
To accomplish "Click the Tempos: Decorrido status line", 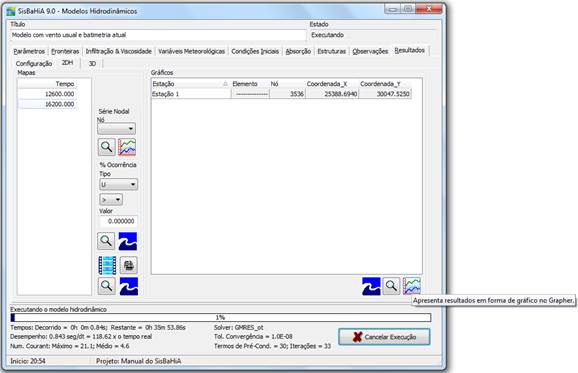I will 98,328.
